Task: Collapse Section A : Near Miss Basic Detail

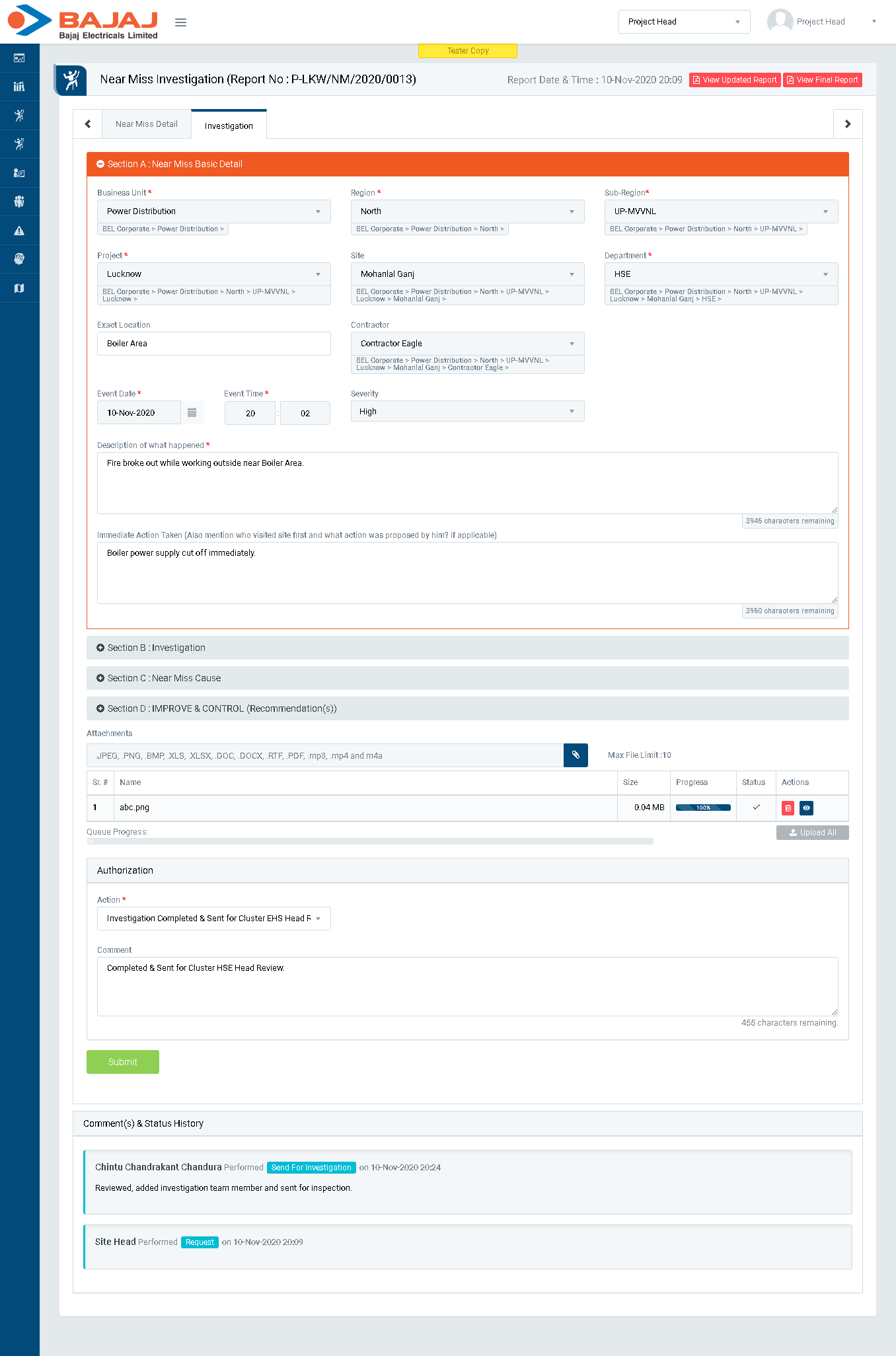Action: tap(174, 164)
